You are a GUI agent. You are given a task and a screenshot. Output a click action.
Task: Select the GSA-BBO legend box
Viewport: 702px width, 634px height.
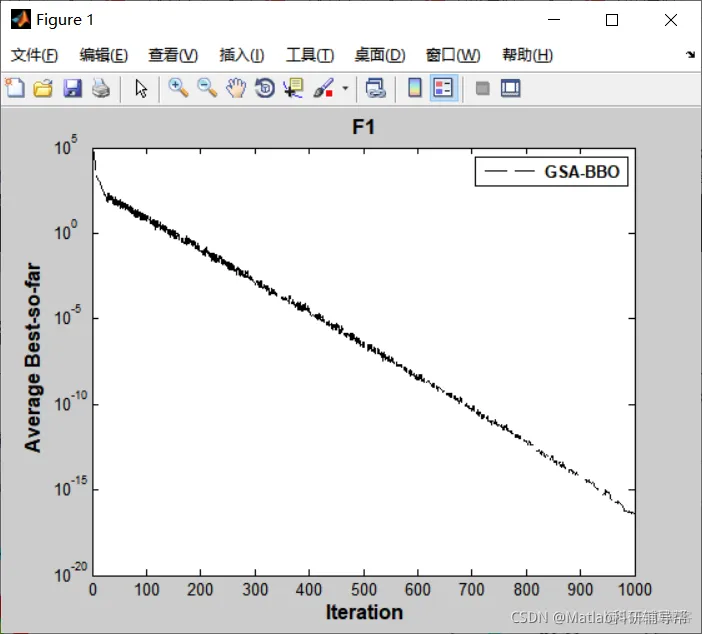pos(551,171)
